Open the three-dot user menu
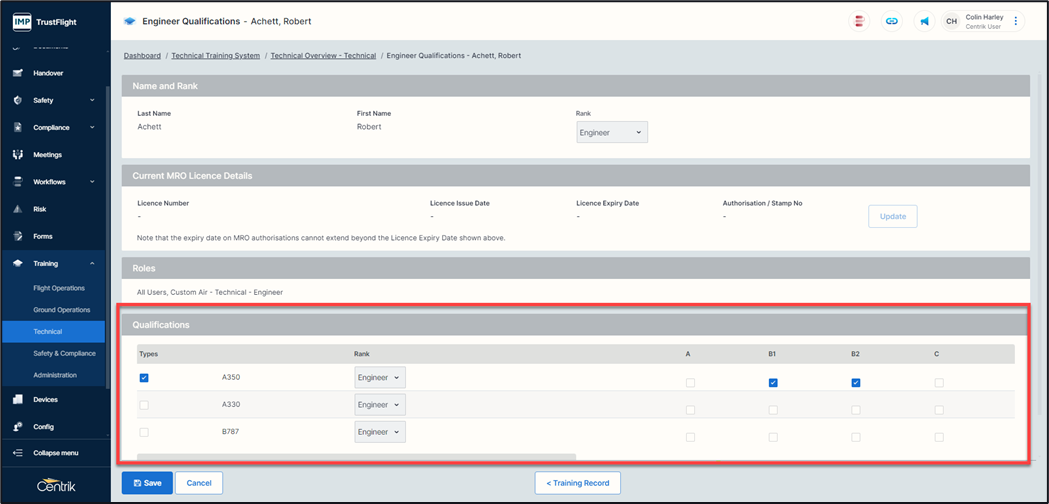This screenshot has width=1049, height=504. coord(1016,21)
